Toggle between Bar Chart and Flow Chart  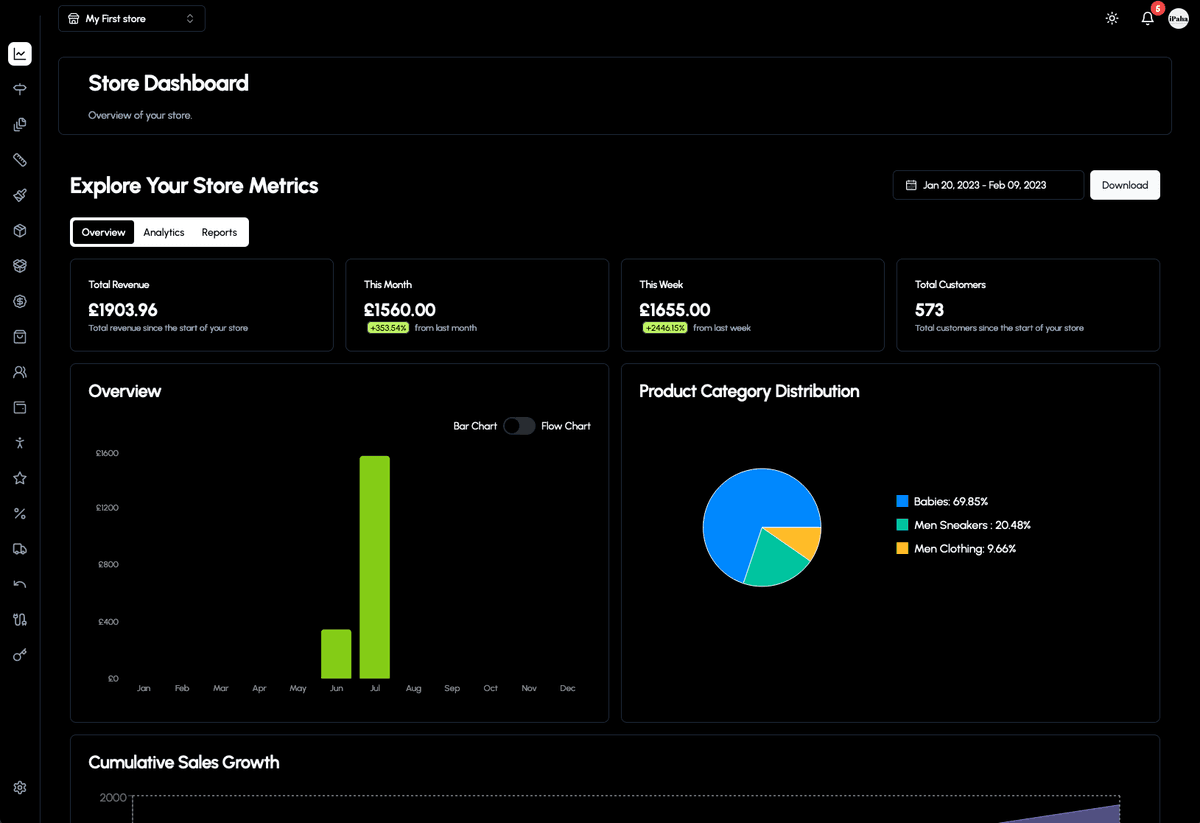(x=519, y=426)
